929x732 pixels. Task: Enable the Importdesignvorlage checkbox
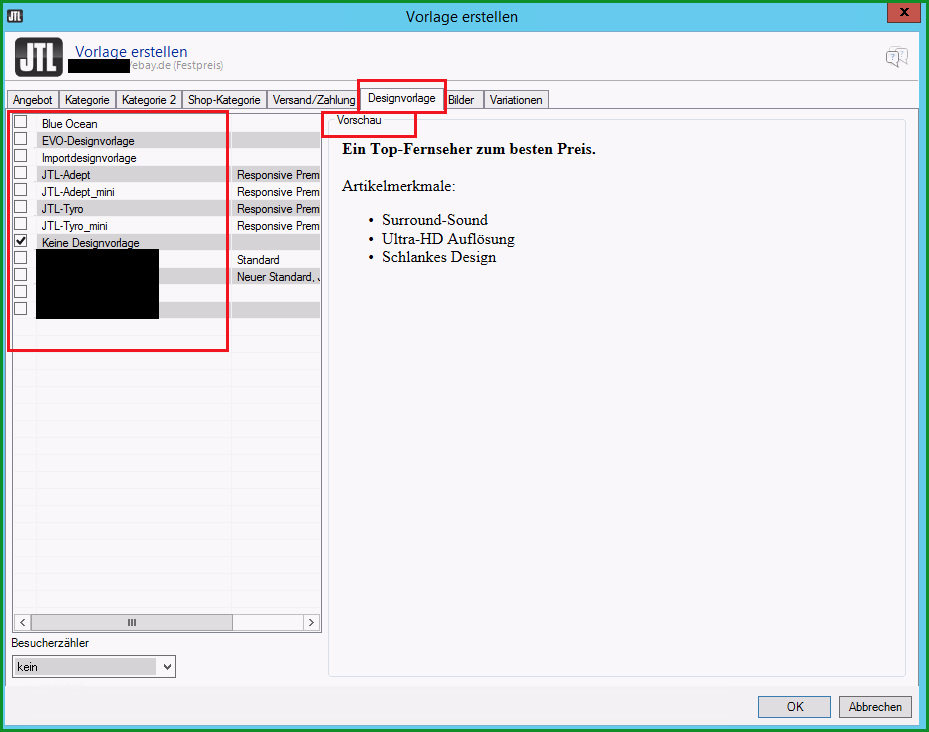21,156
